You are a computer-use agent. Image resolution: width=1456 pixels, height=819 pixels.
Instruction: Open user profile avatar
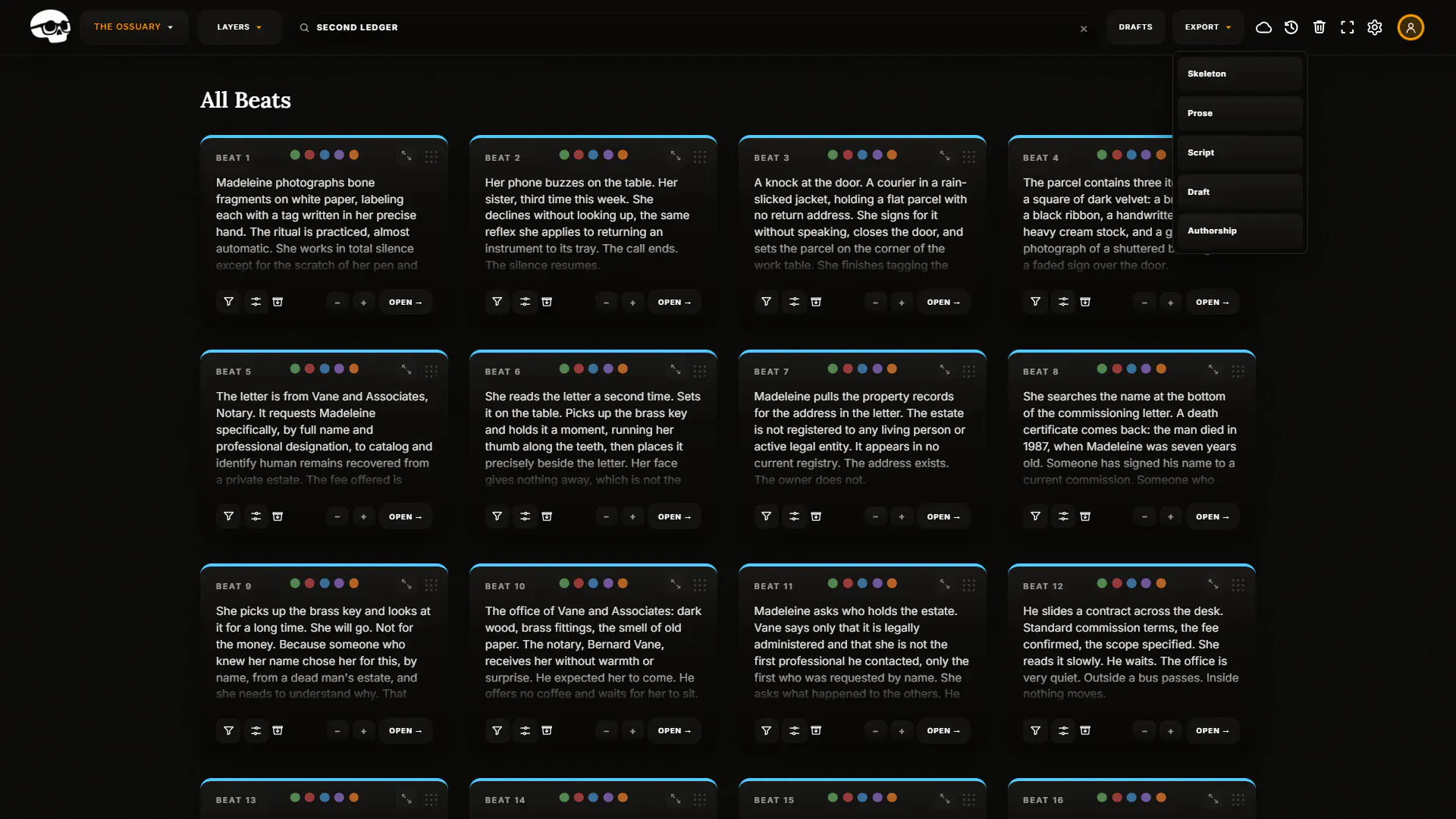[1410, 27]
